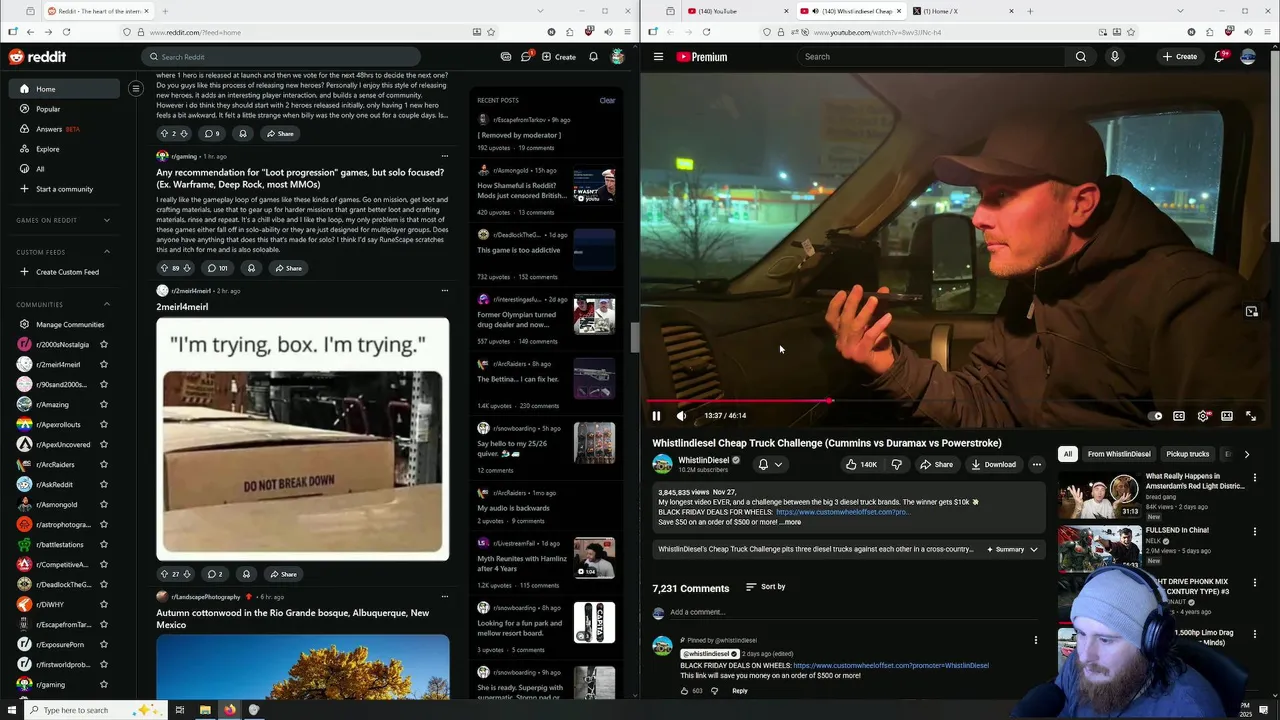1280x720 pixels.
Task: Favorite r/battlestations with star
Action: (103, 545)
